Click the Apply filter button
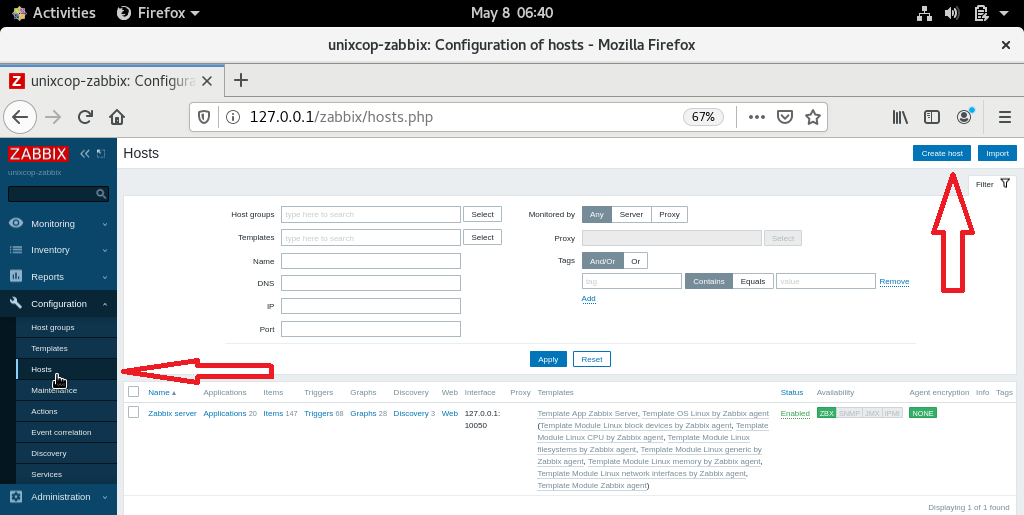This screenshot has width=1024, height=515. click(x=548, y=359)
